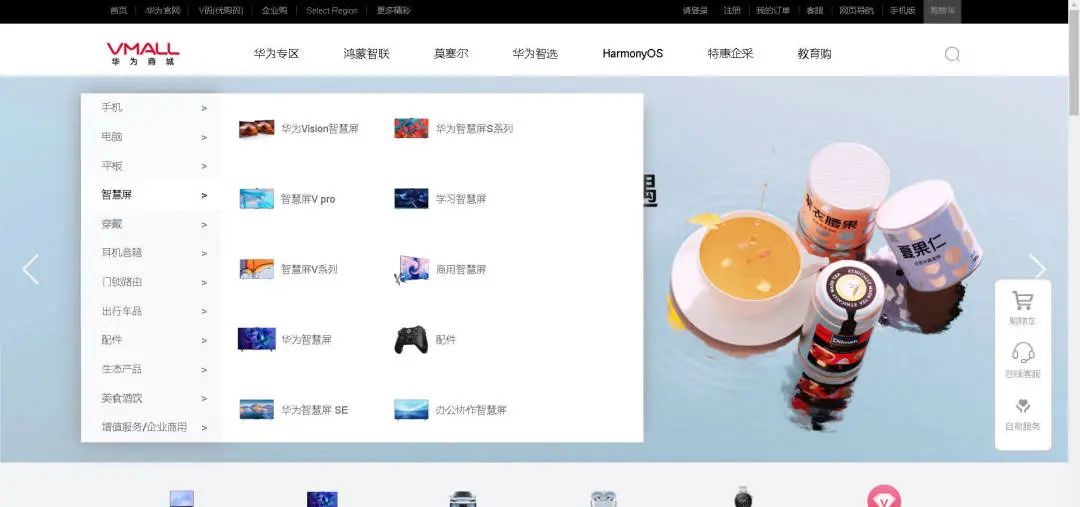
Task: Click the 华为Vision智慧屏 product image
Action: (x=256, y=129)
